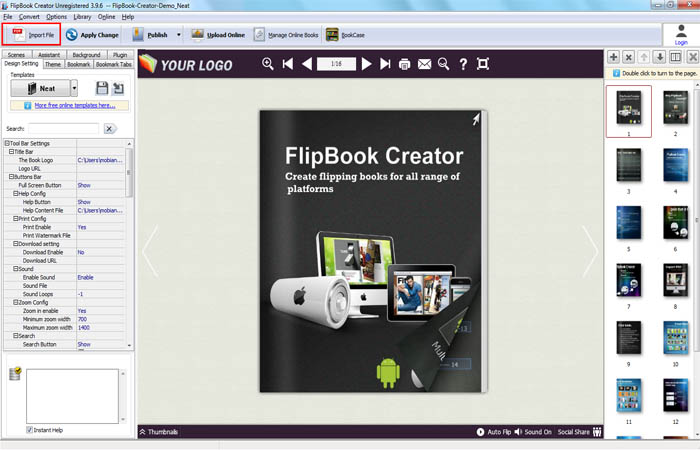Open the Library menu
The width and height of the screenshot is (700, 450).
tap(82, 17)
